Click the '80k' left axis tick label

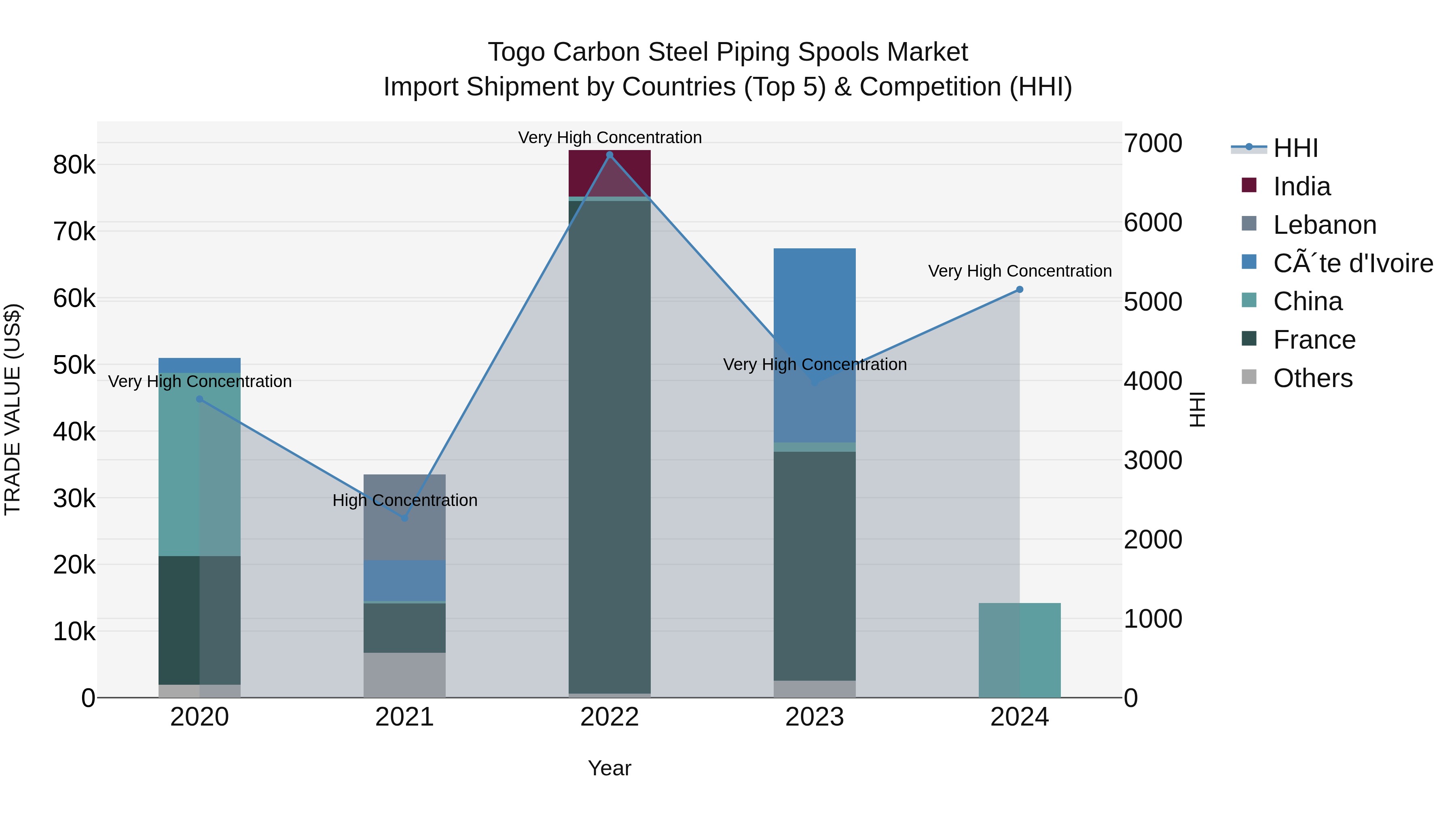(74, 165)
